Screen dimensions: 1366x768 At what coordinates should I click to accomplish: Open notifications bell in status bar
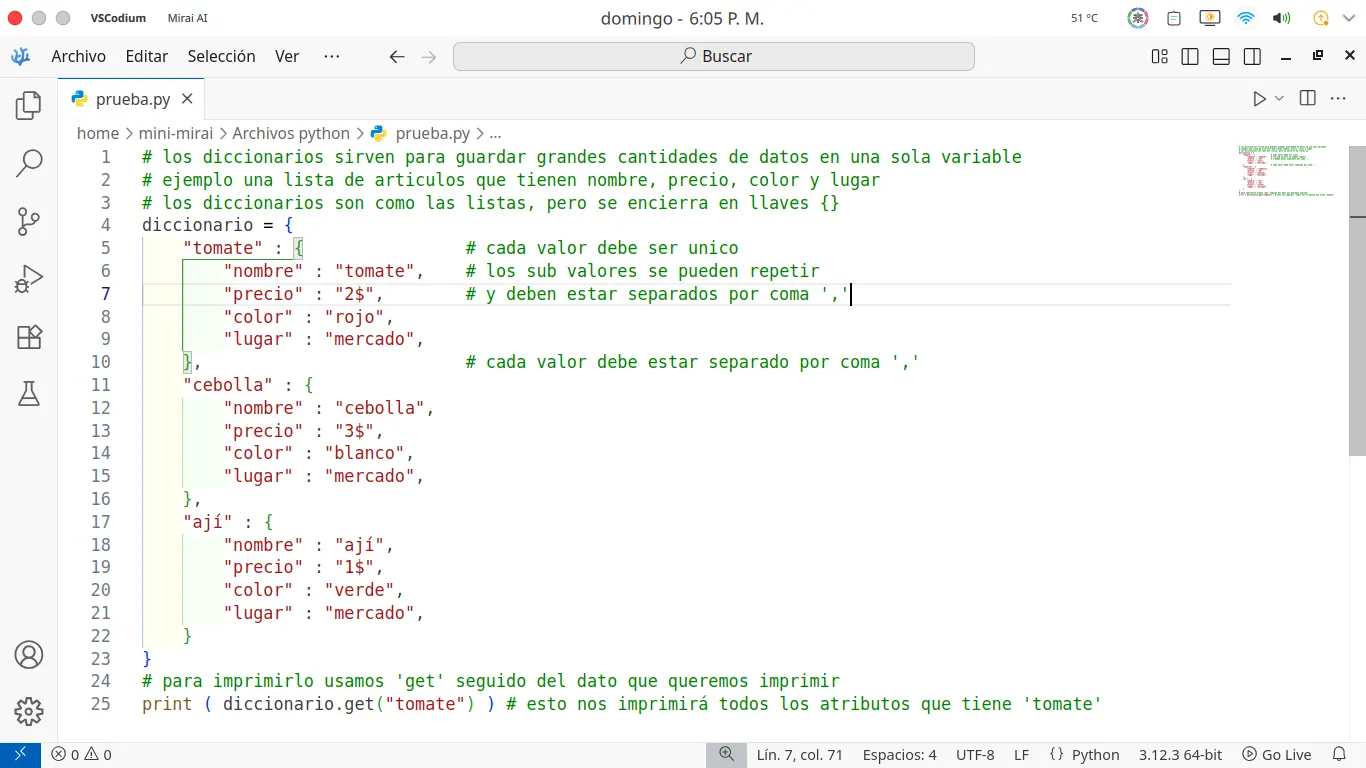(x=1339, y=755)
